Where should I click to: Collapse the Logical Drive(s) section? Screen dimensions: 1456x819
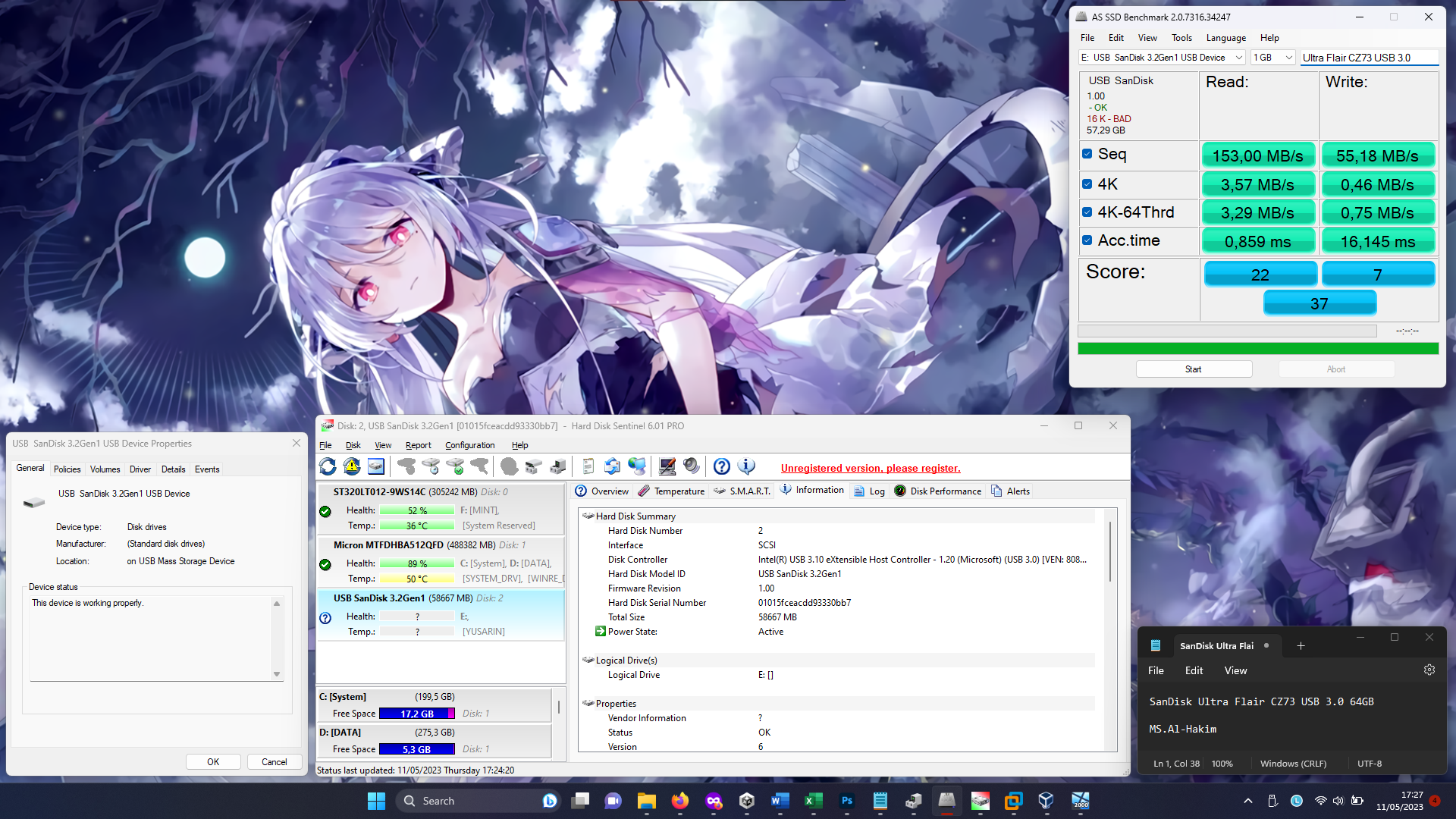pos(588,661)
